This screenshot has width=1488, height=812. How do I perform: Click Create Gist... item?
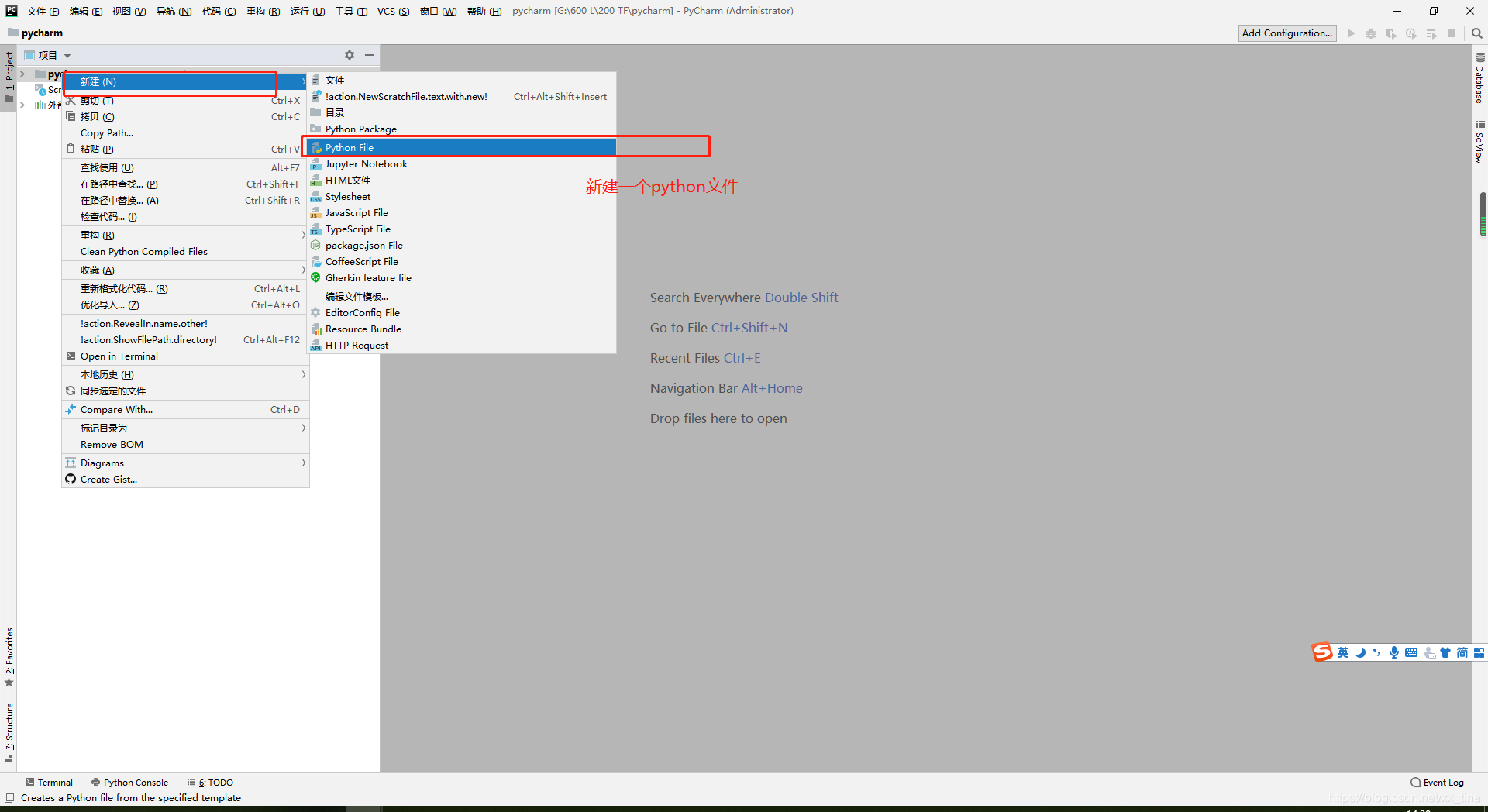185,480
